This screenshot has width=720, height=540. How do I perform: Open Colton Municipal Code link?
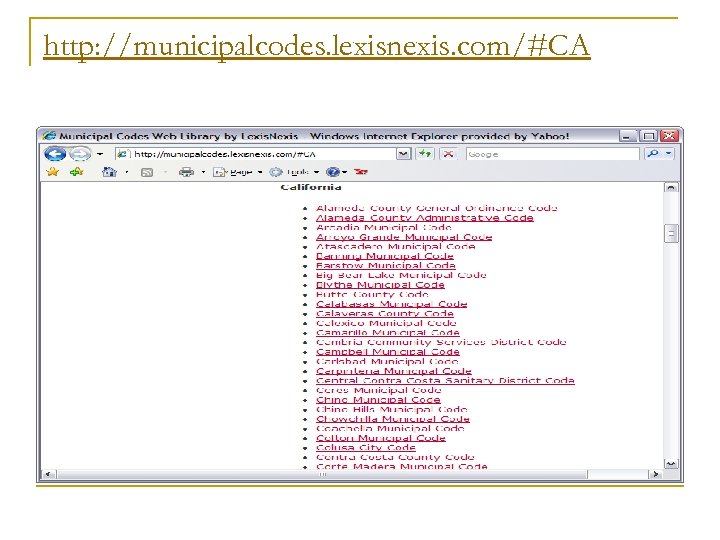(x=381, y=438)
